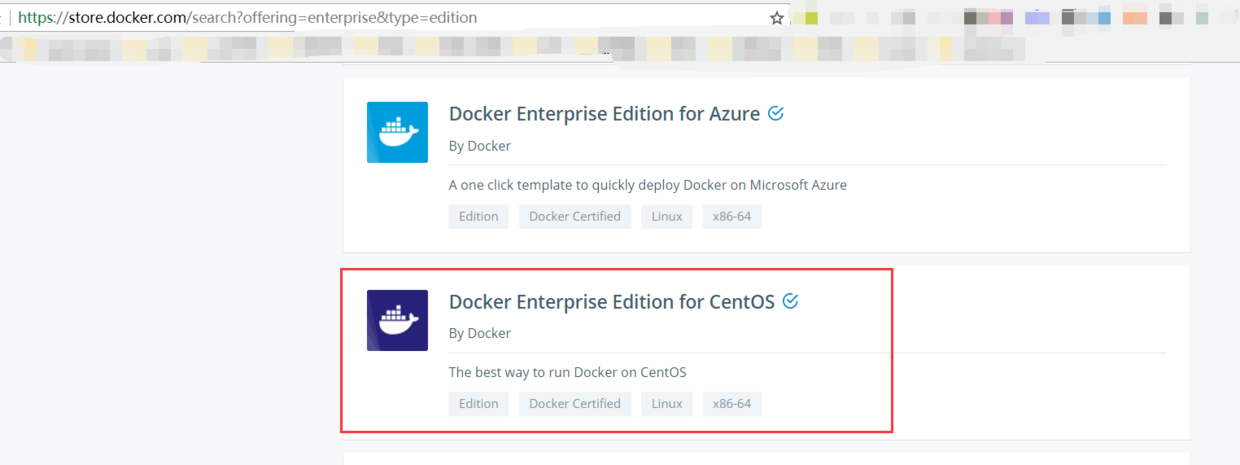Select the x86-64 tag under Azure listing
Screen dimensions: 1240x465
click(731, 216)
